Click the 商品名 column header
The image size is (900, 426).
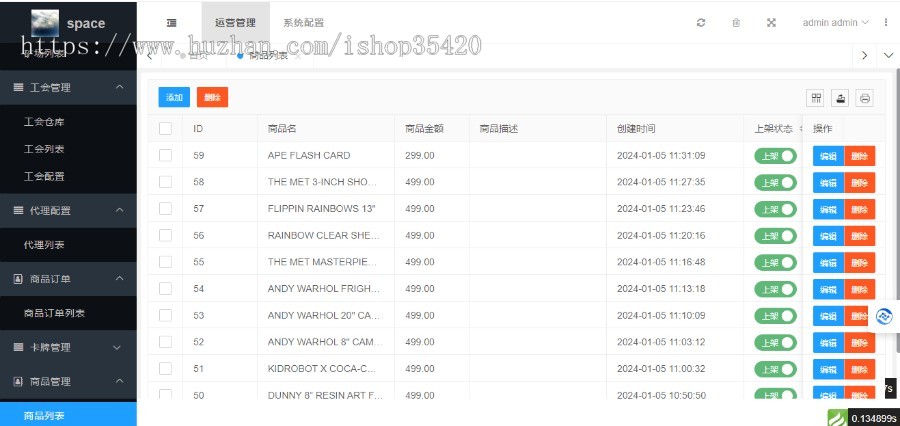[282, 129]
